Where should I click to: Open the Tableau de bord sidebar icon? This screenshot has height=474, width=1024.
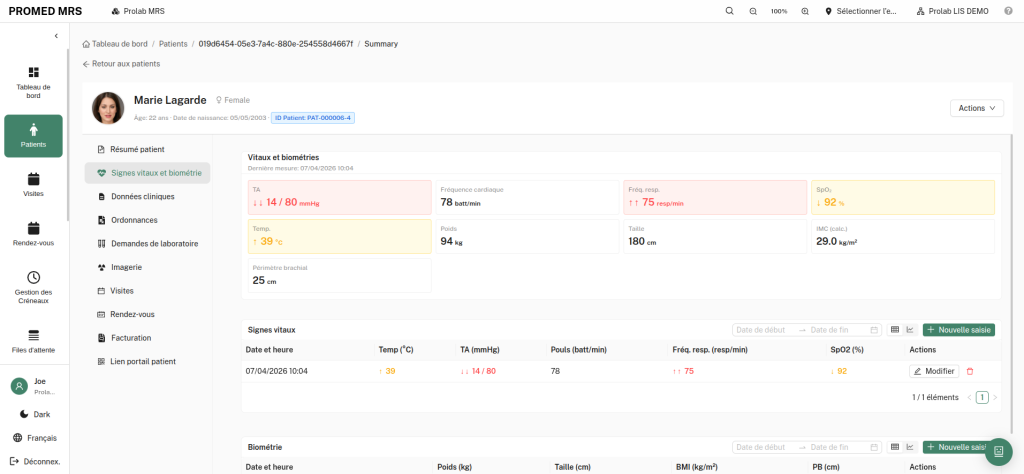point(33,73)
